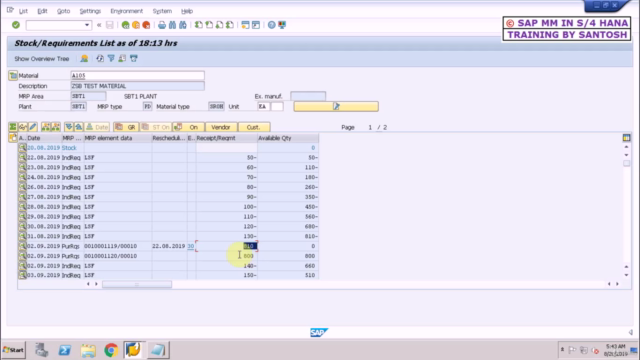The image size is (640, 360).
Task: Click the Material field A105
Action: click(x=137, y=76)
